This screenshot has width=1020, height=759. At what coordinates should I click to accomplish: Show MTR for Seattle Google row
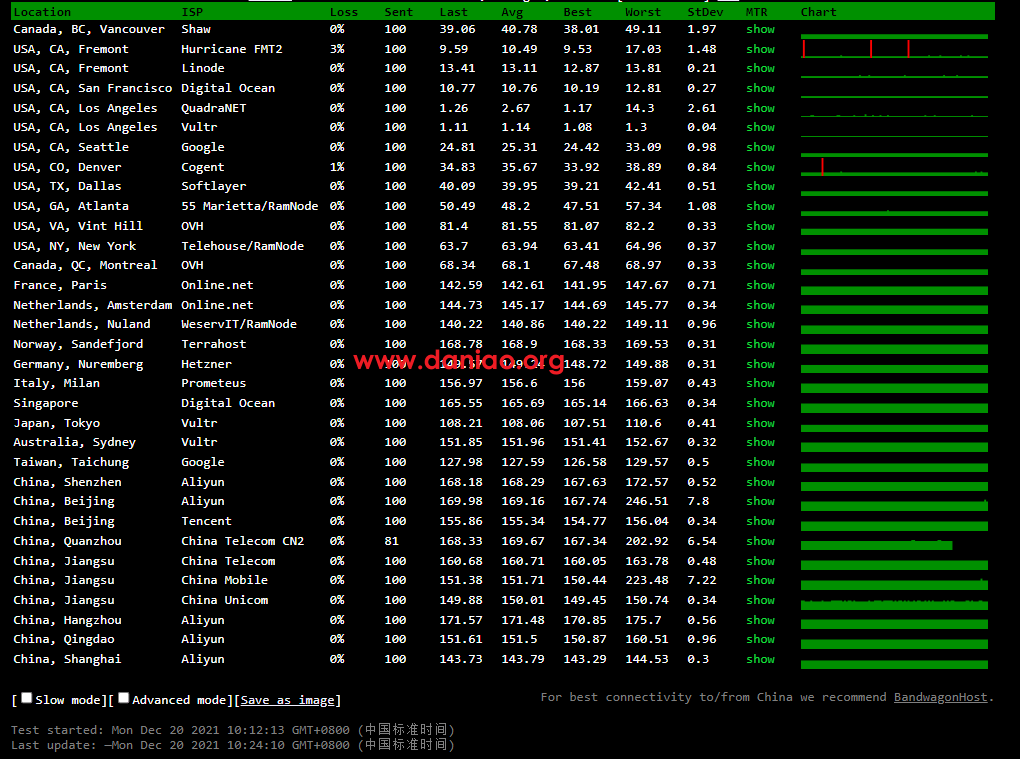(x=760, y=148)
